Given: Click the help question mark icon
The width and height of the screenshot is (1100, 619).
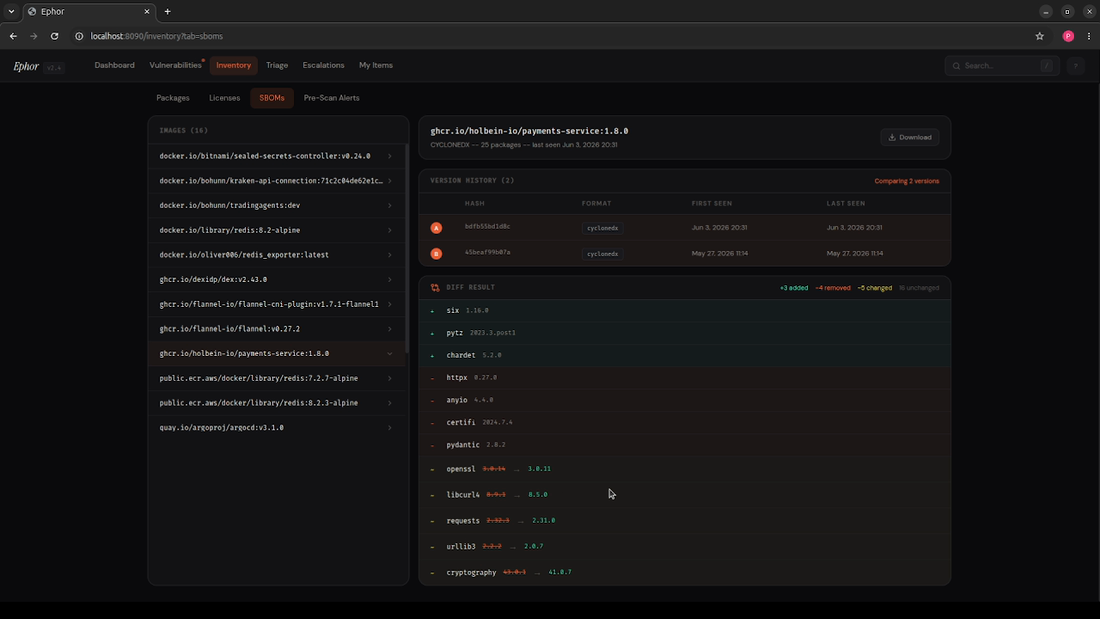Looking at the screenshot, I should pyautogui.click(x=1075, y=66).
